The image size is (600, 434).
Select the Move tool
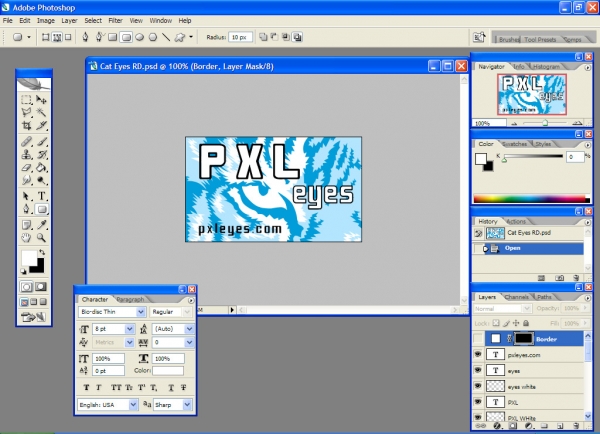coord(41,100)
